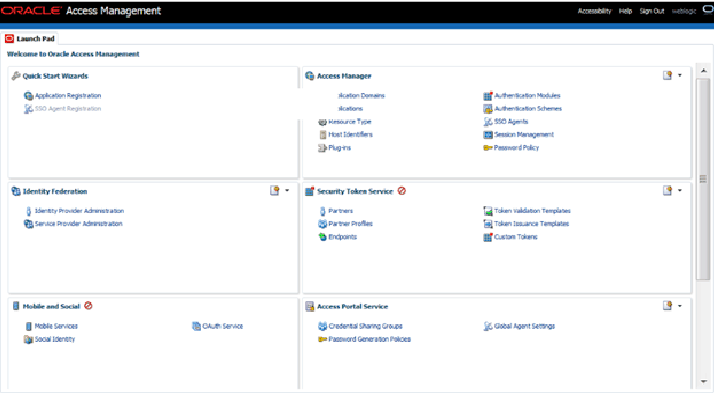Click the Global Agent Settings icon
This screenshot has width=714, height=394.
coord(488,327)
